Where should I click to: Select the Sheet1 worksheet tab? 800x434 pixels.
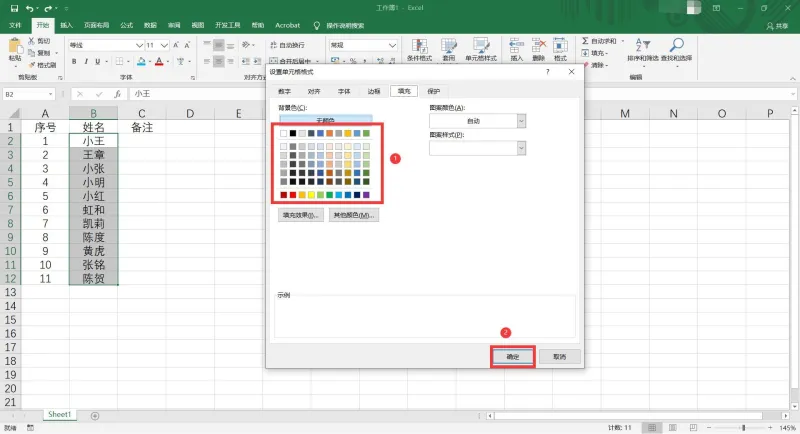click(x=60, y=415)
